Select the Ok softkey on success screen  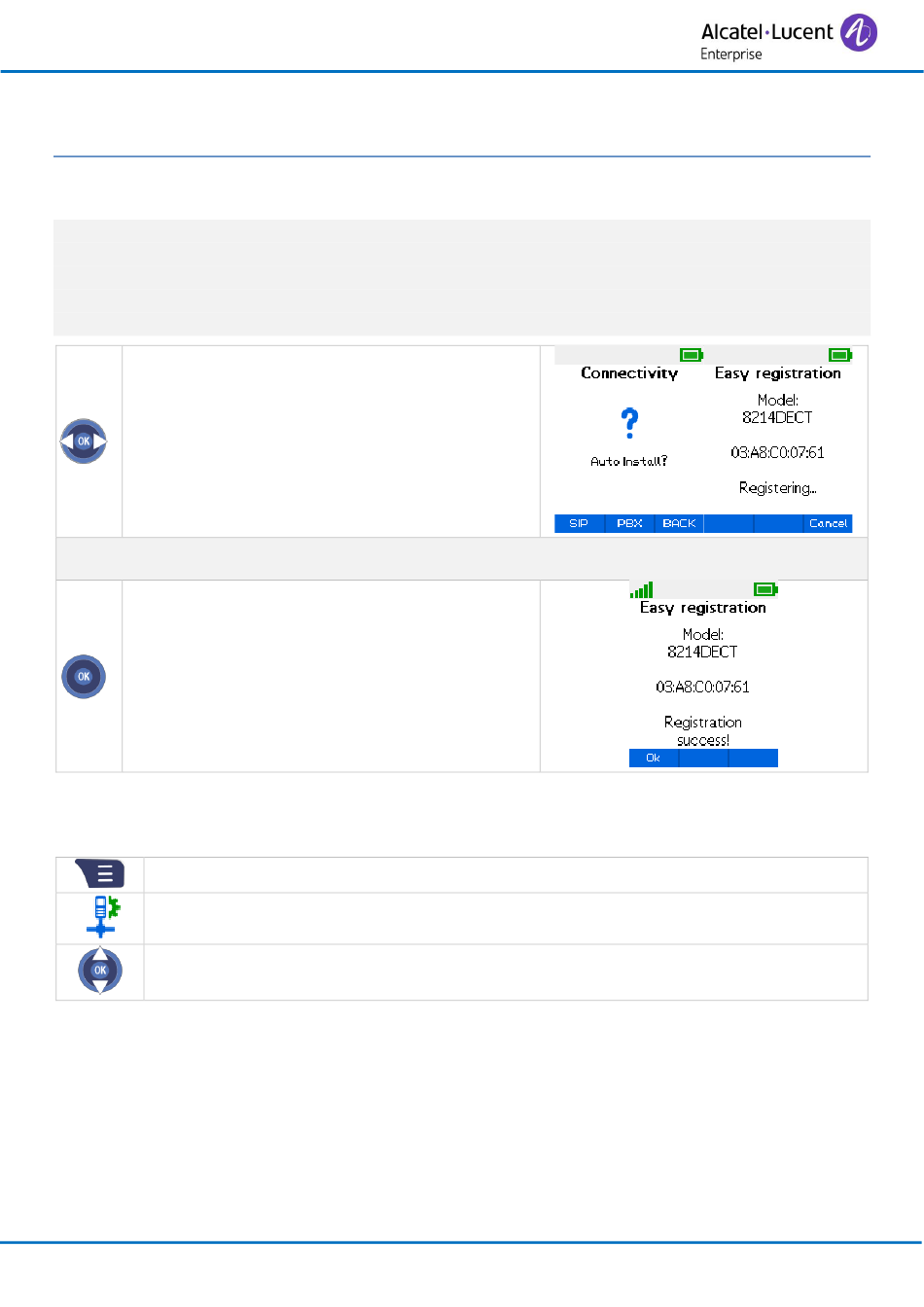pyautogui.click(x=654, y=758)
